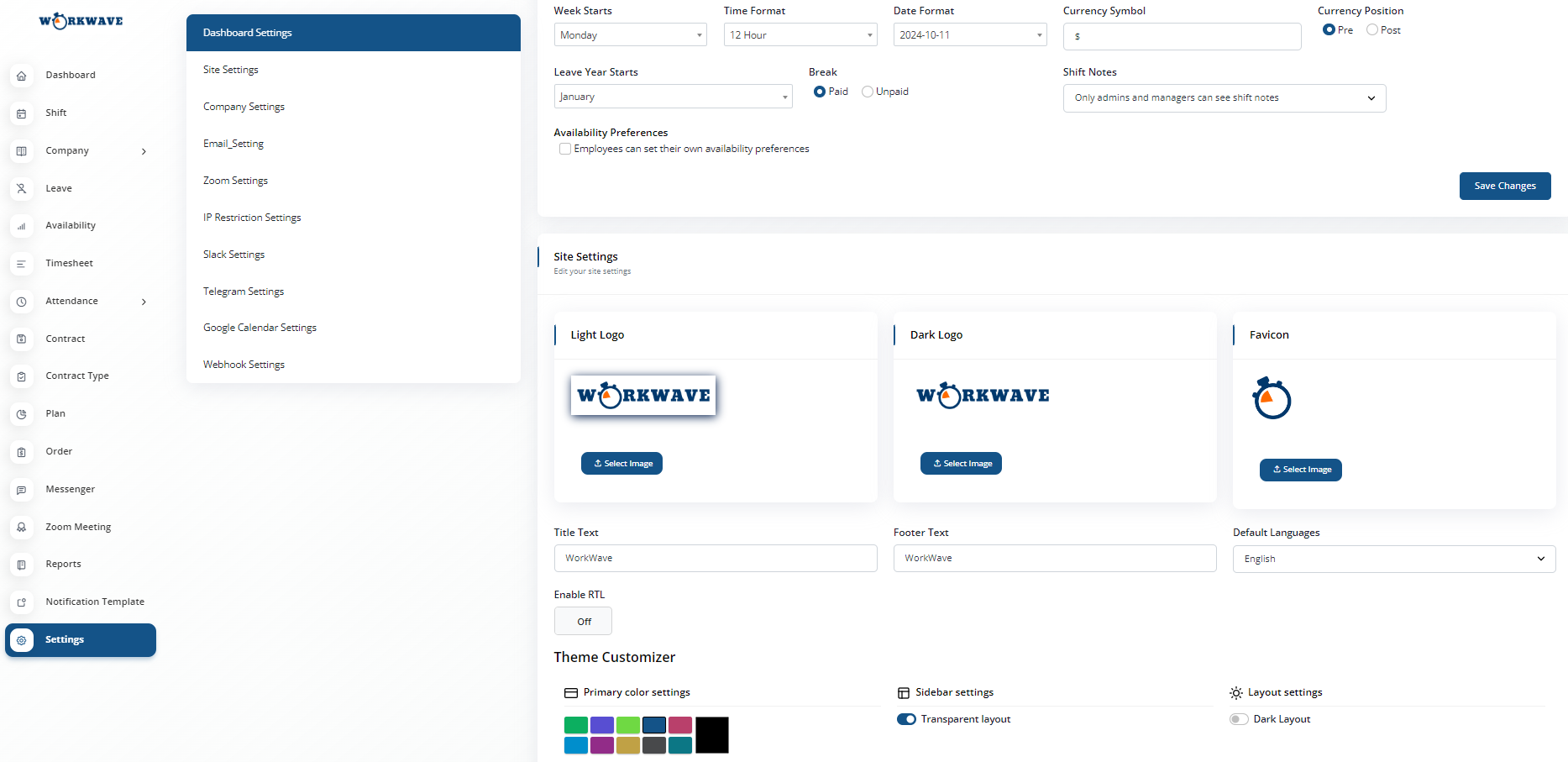Open Slack Settings in settings menu
Screen dimensions: 1568x762
click(354, 255)
